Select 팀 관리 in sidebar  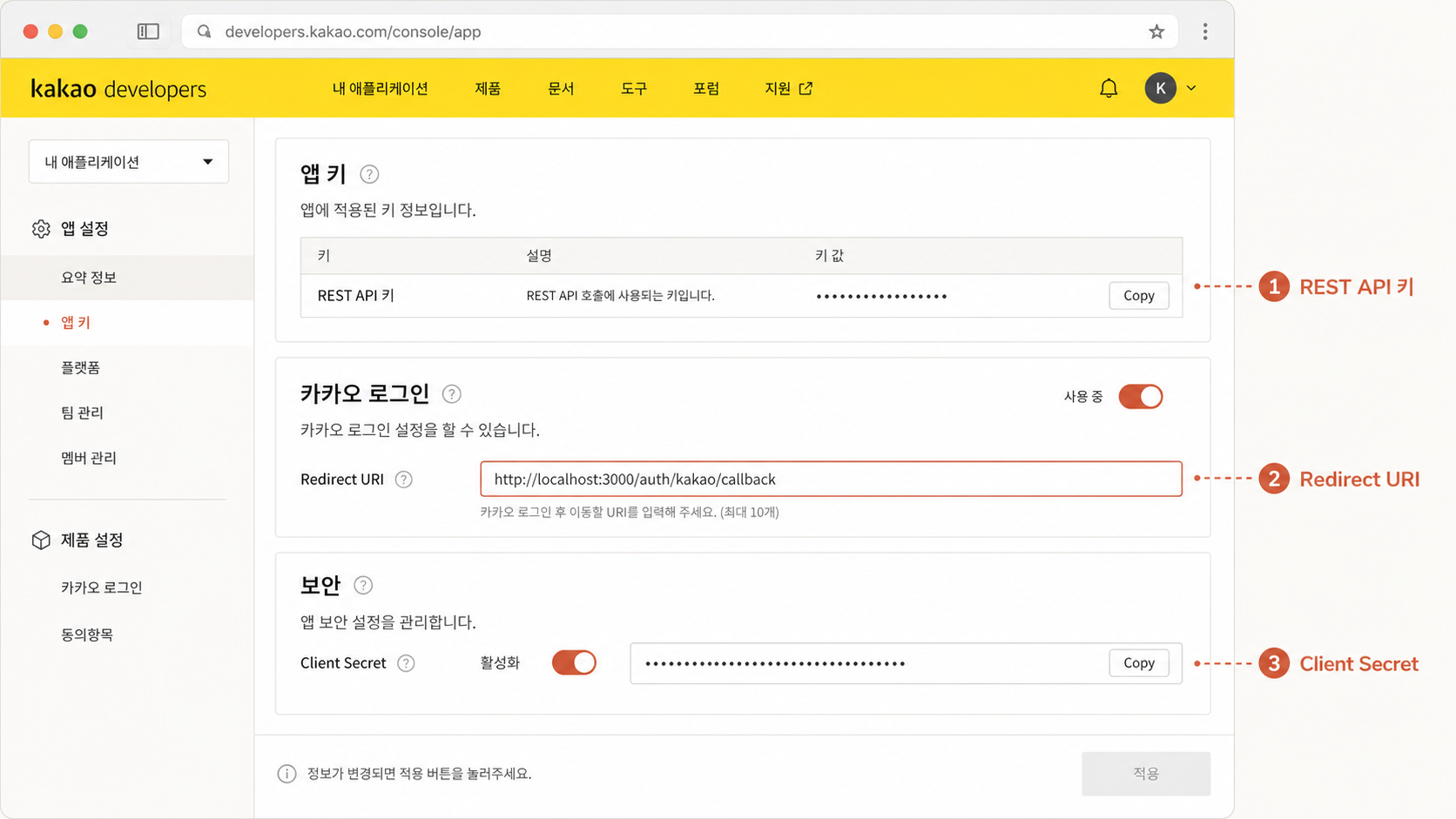click(82, 413)
